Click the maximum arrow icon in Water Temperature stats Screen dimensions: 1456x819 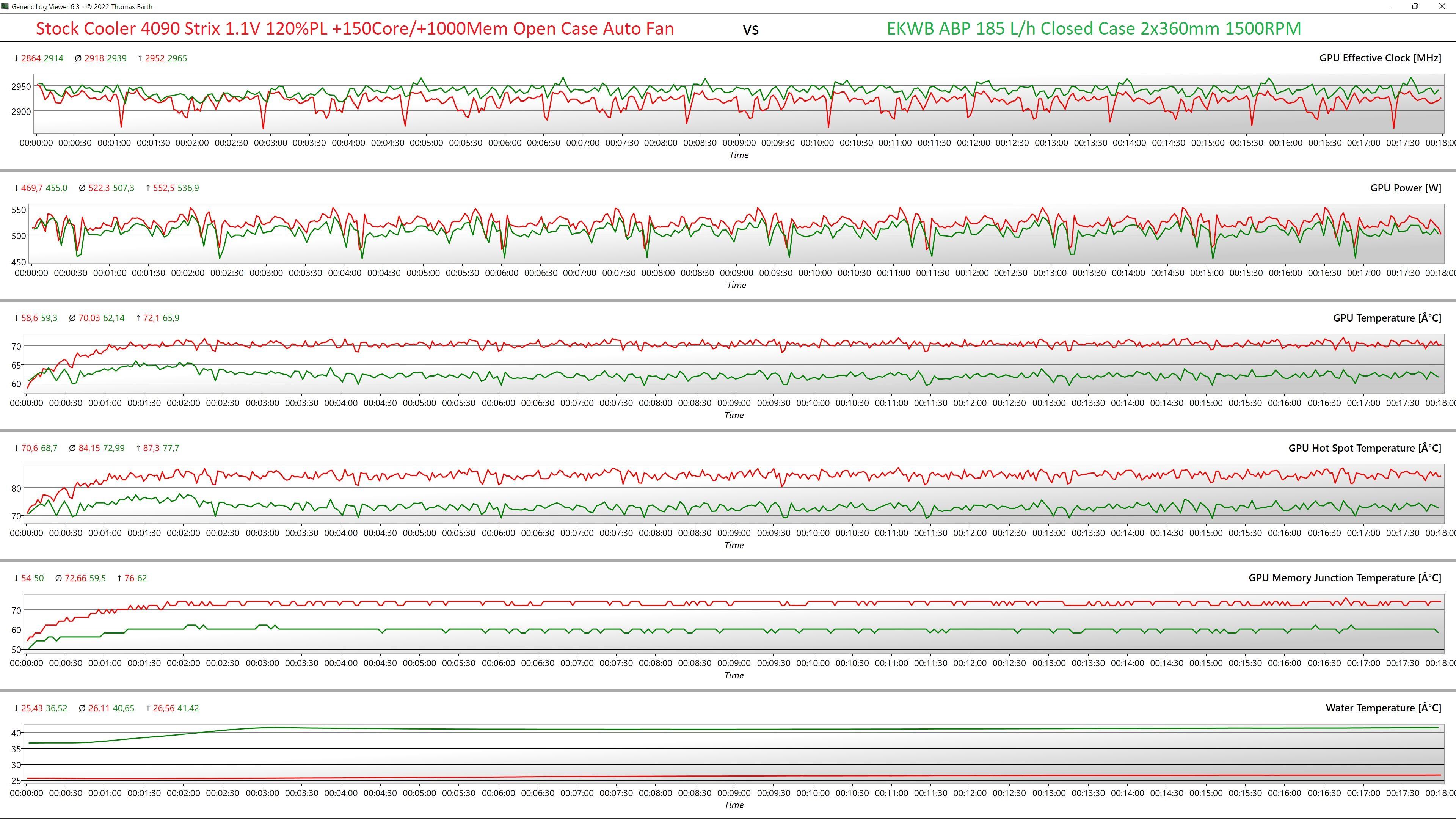(148, 708)
